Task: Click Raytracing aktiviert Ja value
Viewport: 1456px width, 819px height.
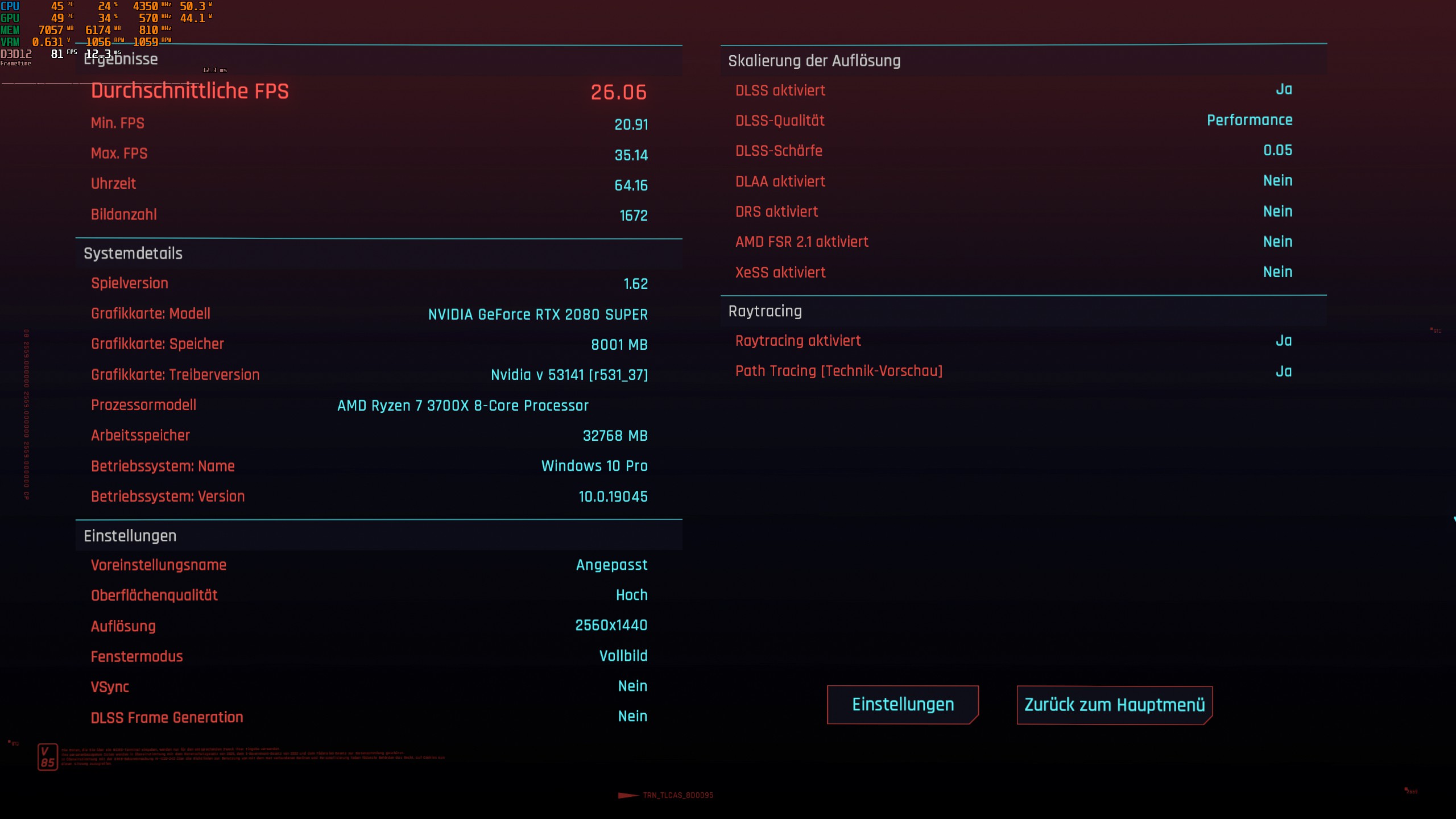Action: click(1283, 341)
